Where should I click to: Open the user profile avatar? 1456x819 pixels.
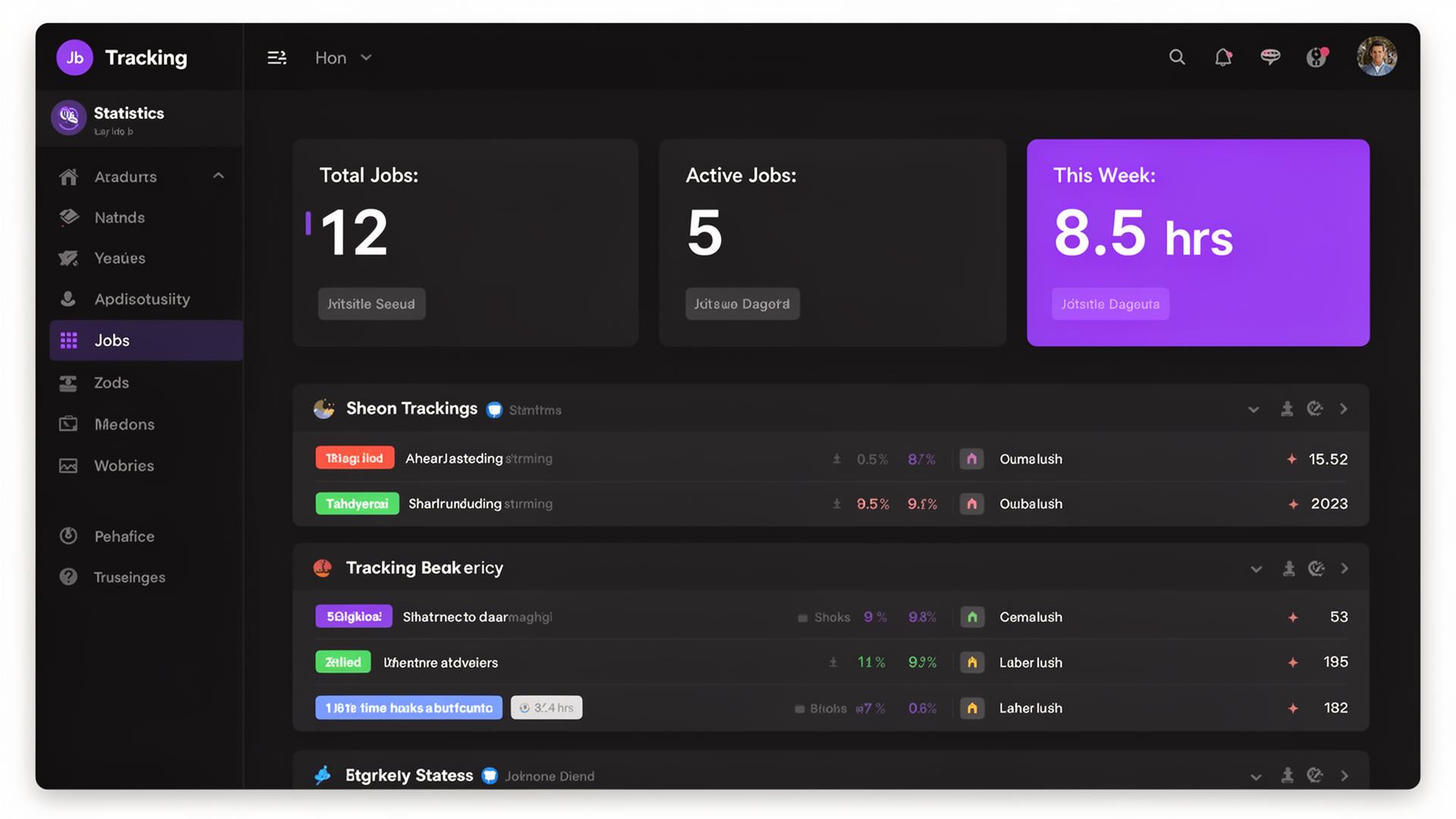pyautogui.click(x=1376, y=57)
